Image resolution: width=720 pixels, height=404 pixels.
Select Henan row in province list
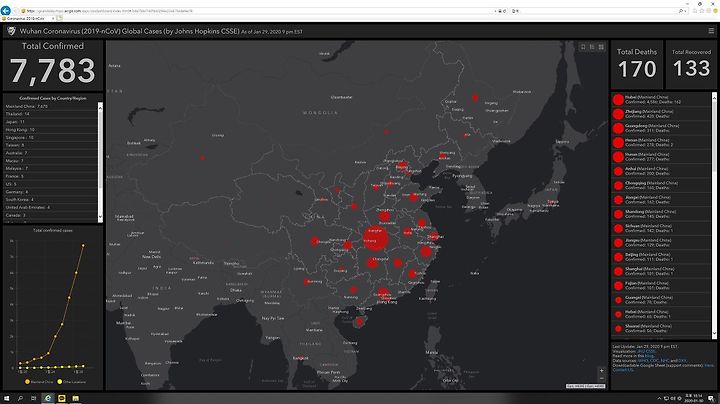pyautogui.click(x=661, y=142)
